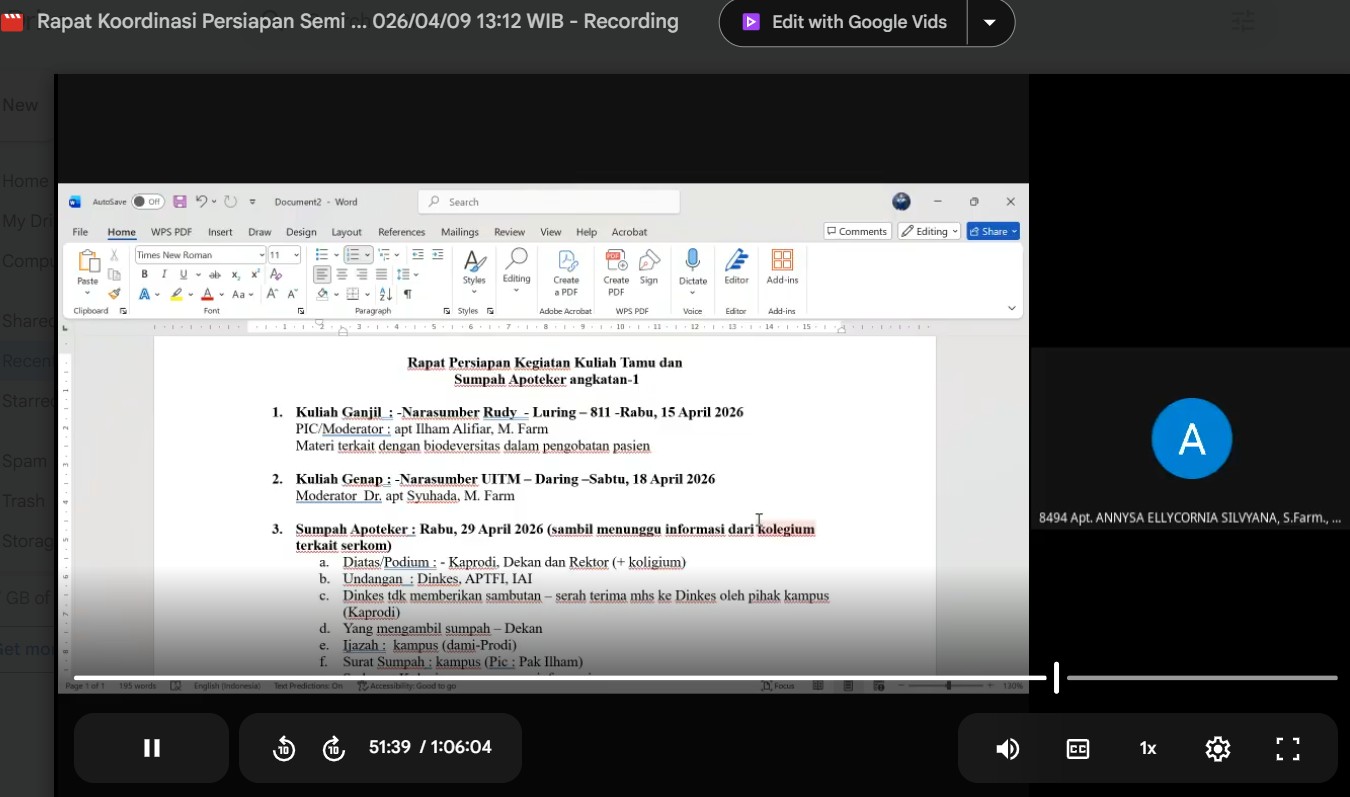The width and height of the screenshot is (1350, 797).
Task: Toggle Bold formatting in the Font group
Action: (x=144, y=275)
